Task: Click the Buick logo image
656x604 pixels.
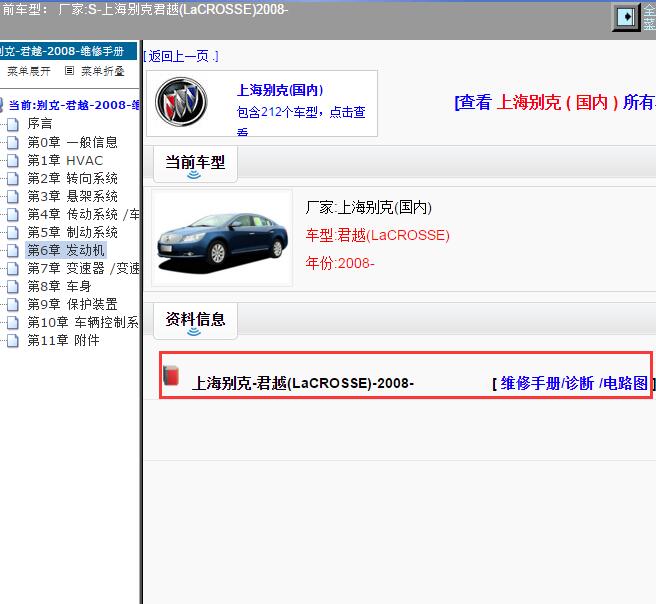Action: (181, 102)
